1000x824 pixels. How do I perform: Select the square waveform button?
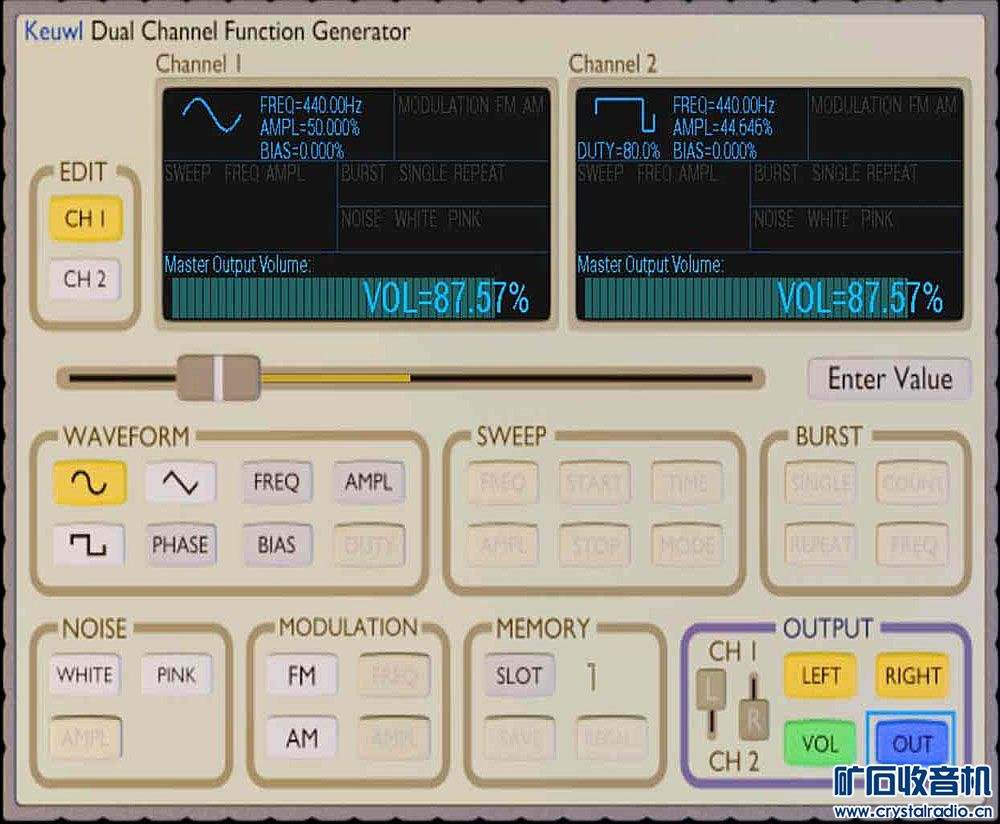pos(89,545)
